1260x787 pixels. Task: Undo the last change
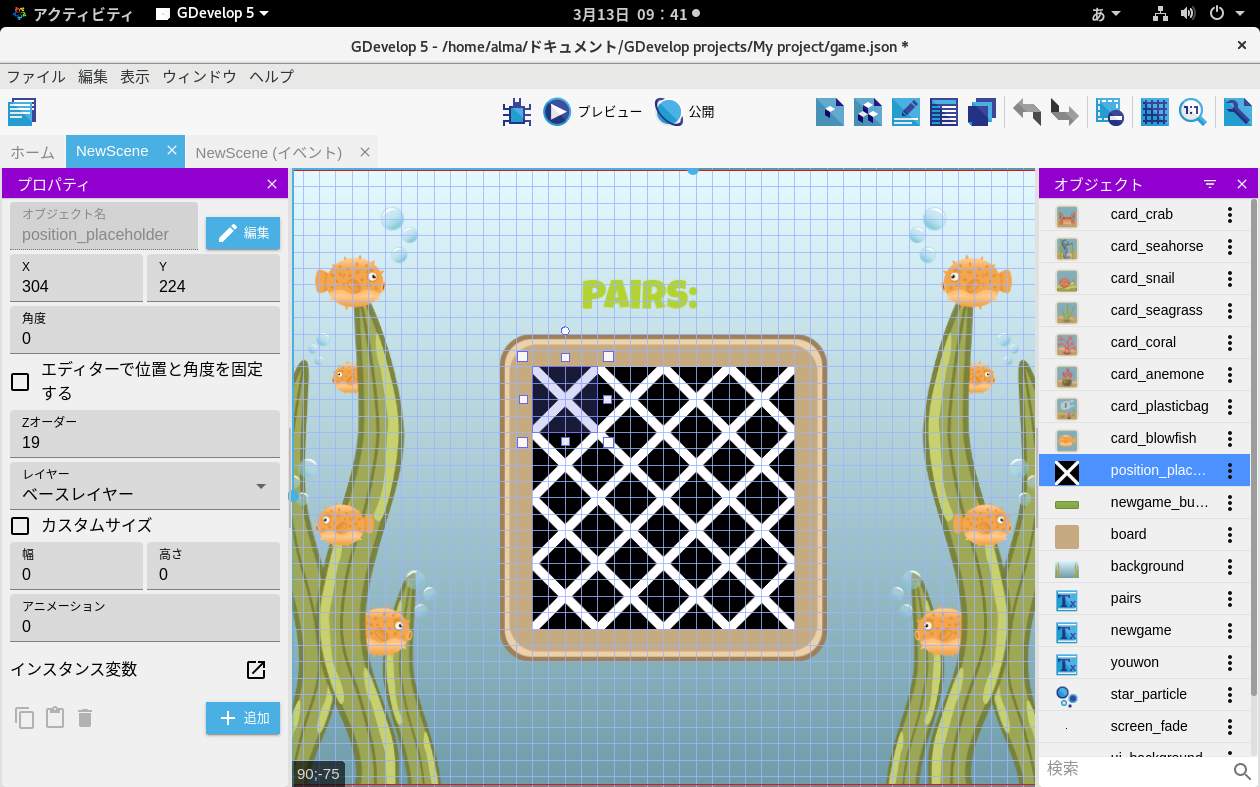[1027, 112]
